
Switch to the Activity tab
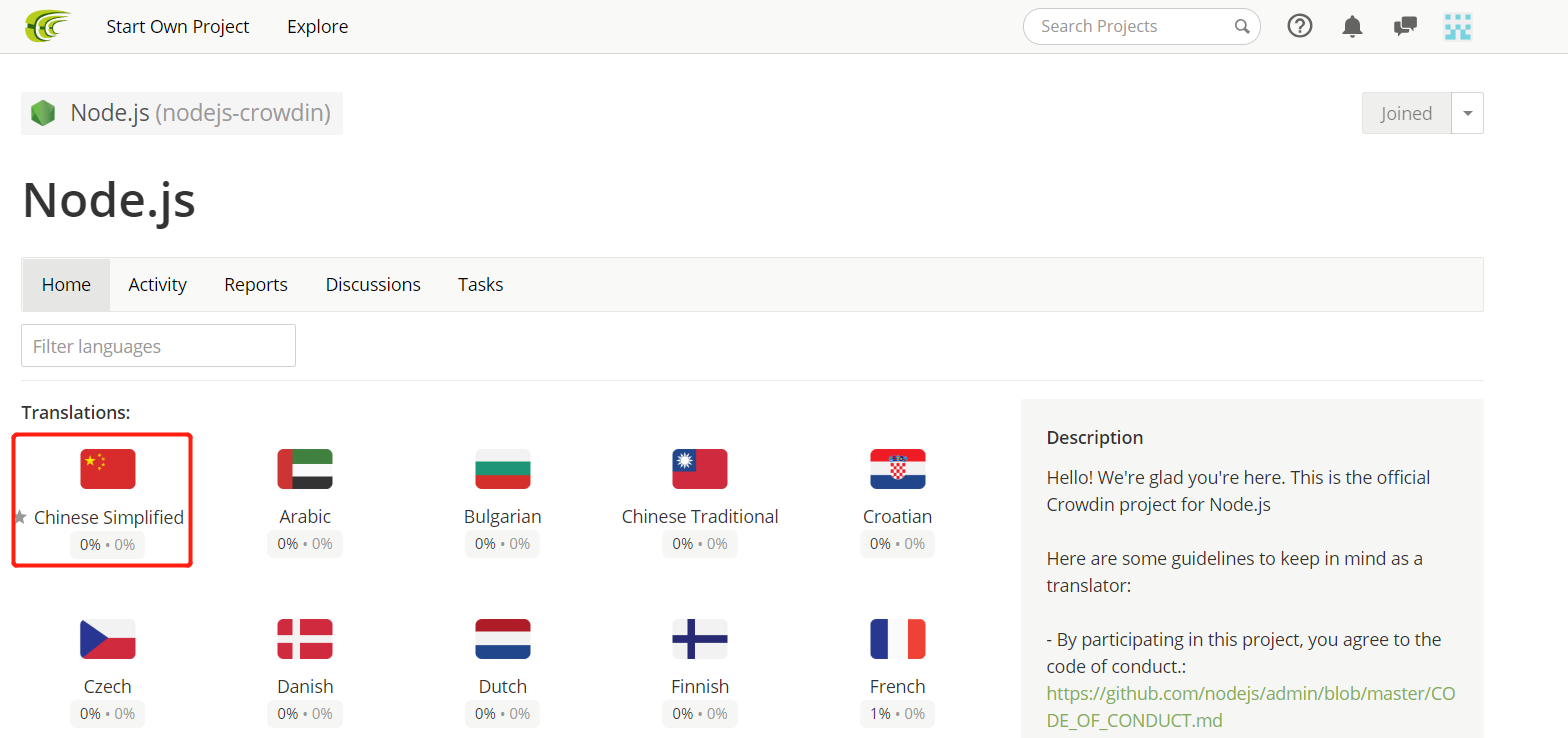click(x=157, y=285)
